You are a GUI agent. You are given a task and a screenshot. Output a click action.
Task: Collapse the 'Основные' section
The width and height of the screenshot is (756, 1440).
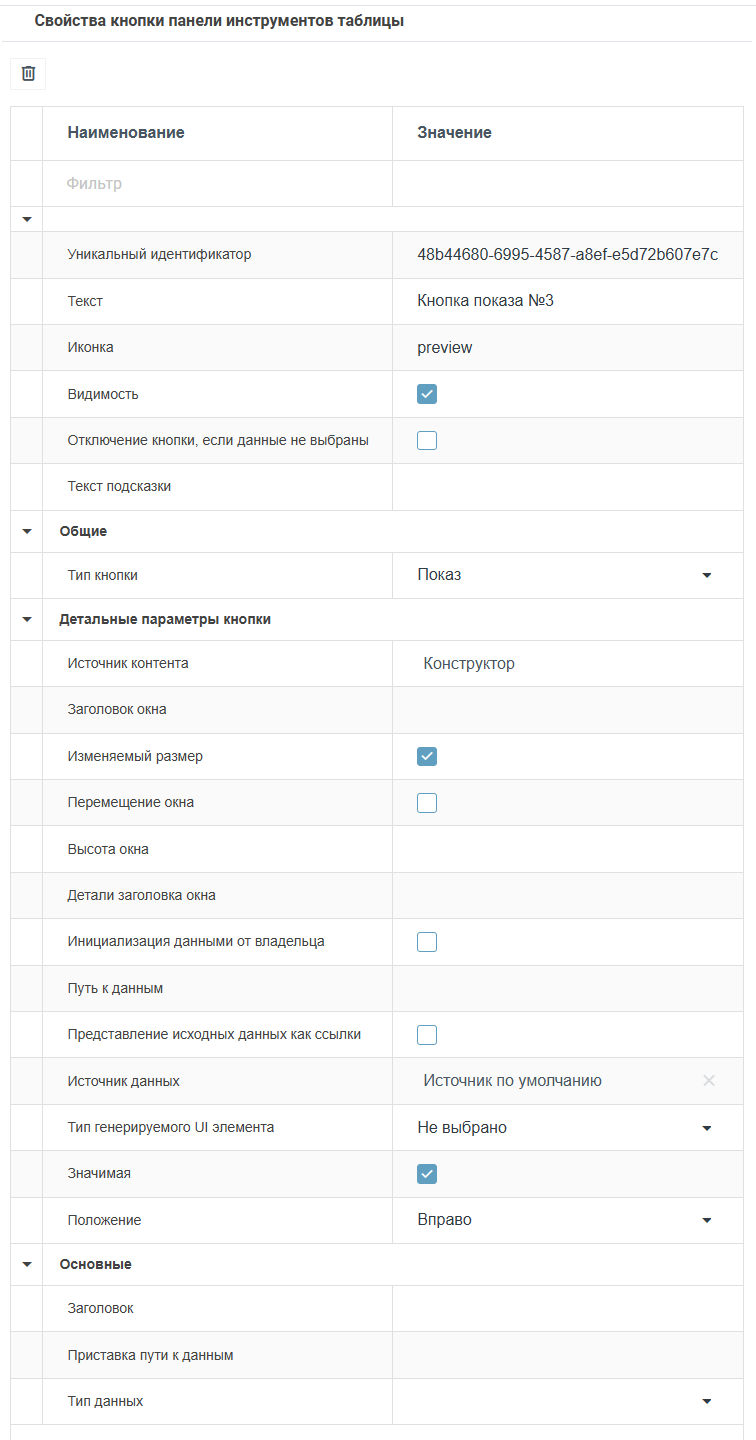(x=27, y=1264)
